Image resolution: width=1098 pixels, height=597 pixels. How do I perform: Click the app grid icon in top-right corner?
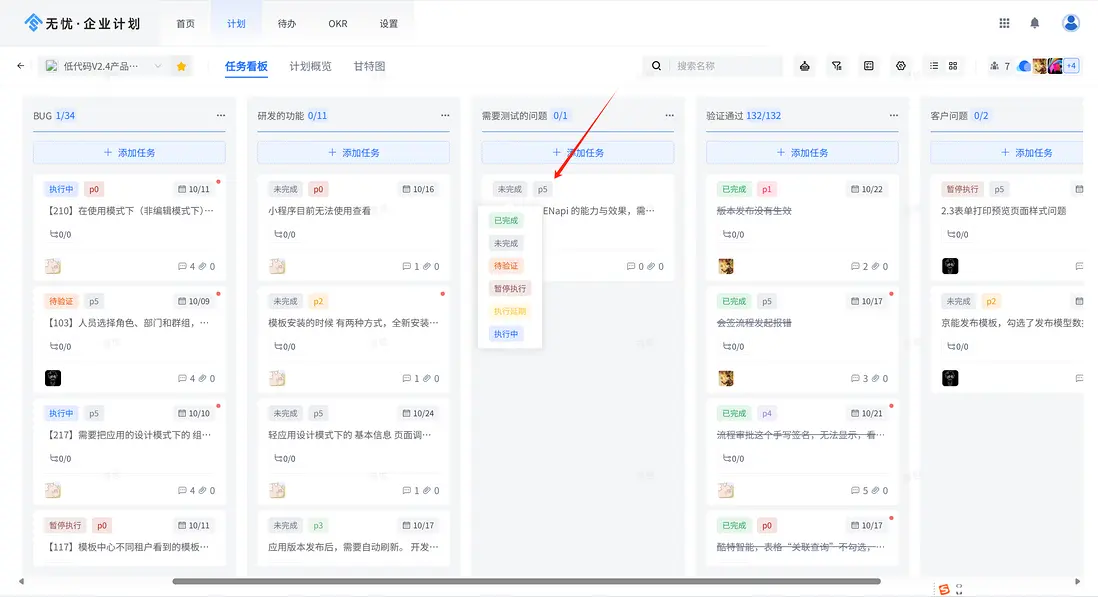point(1002,22)
